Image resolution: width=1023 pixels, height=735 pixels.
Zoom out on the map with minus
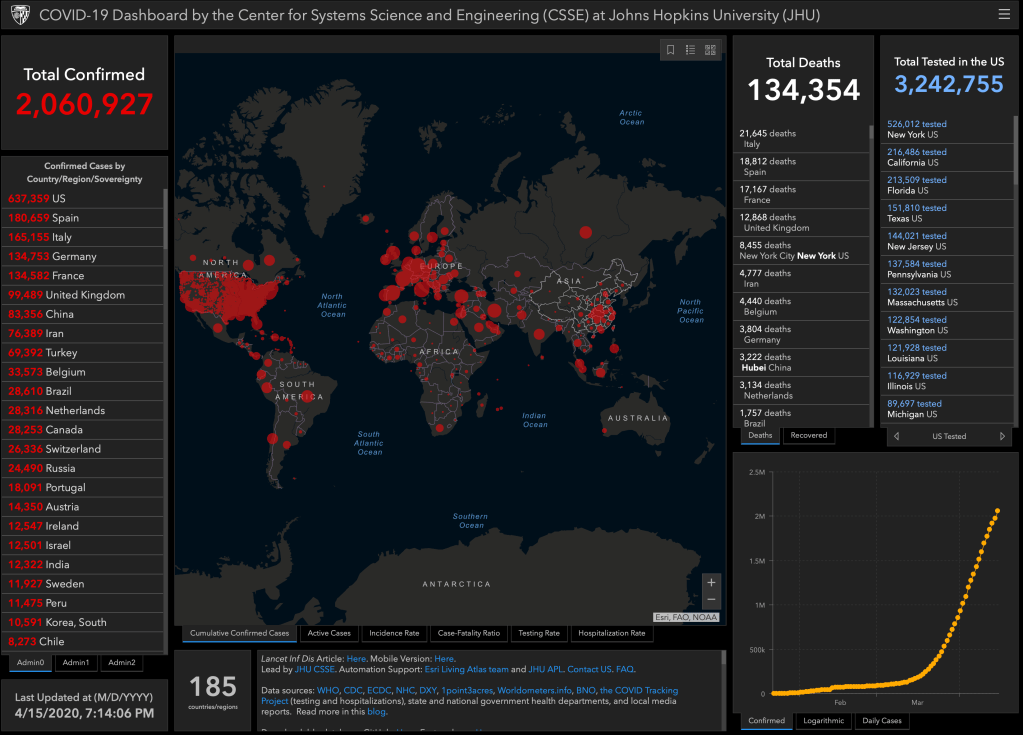tap(711, 600)
